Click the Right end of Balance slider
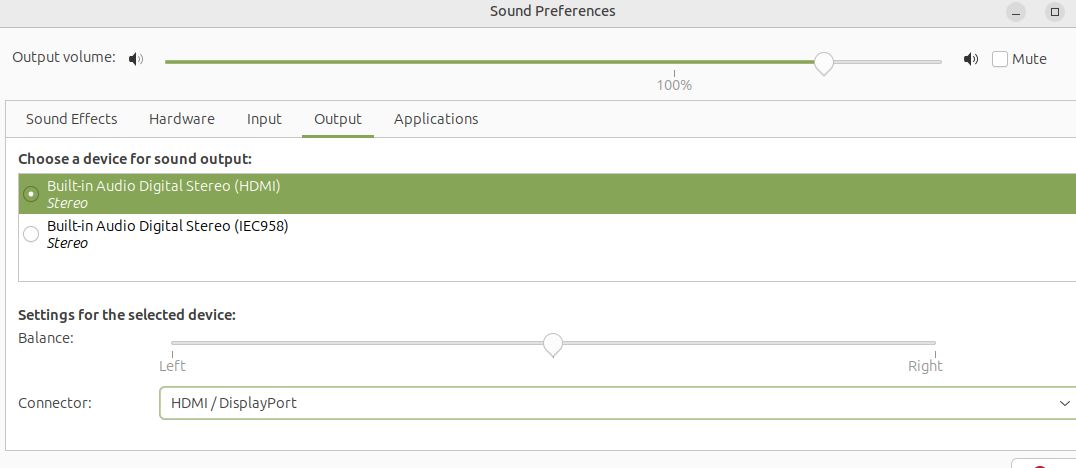This screenshot has width=1076, height=468. (925, 365)
